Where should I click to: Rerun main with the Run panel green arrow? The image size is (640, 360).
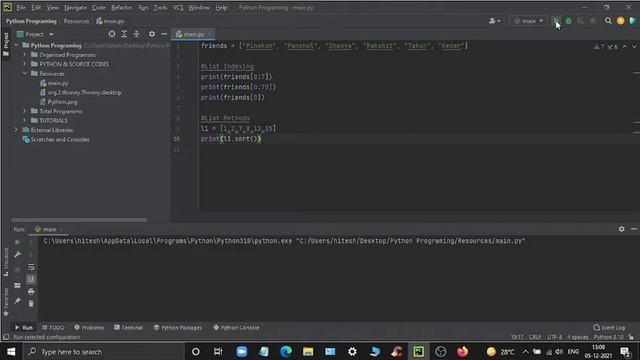pos(17,242)
